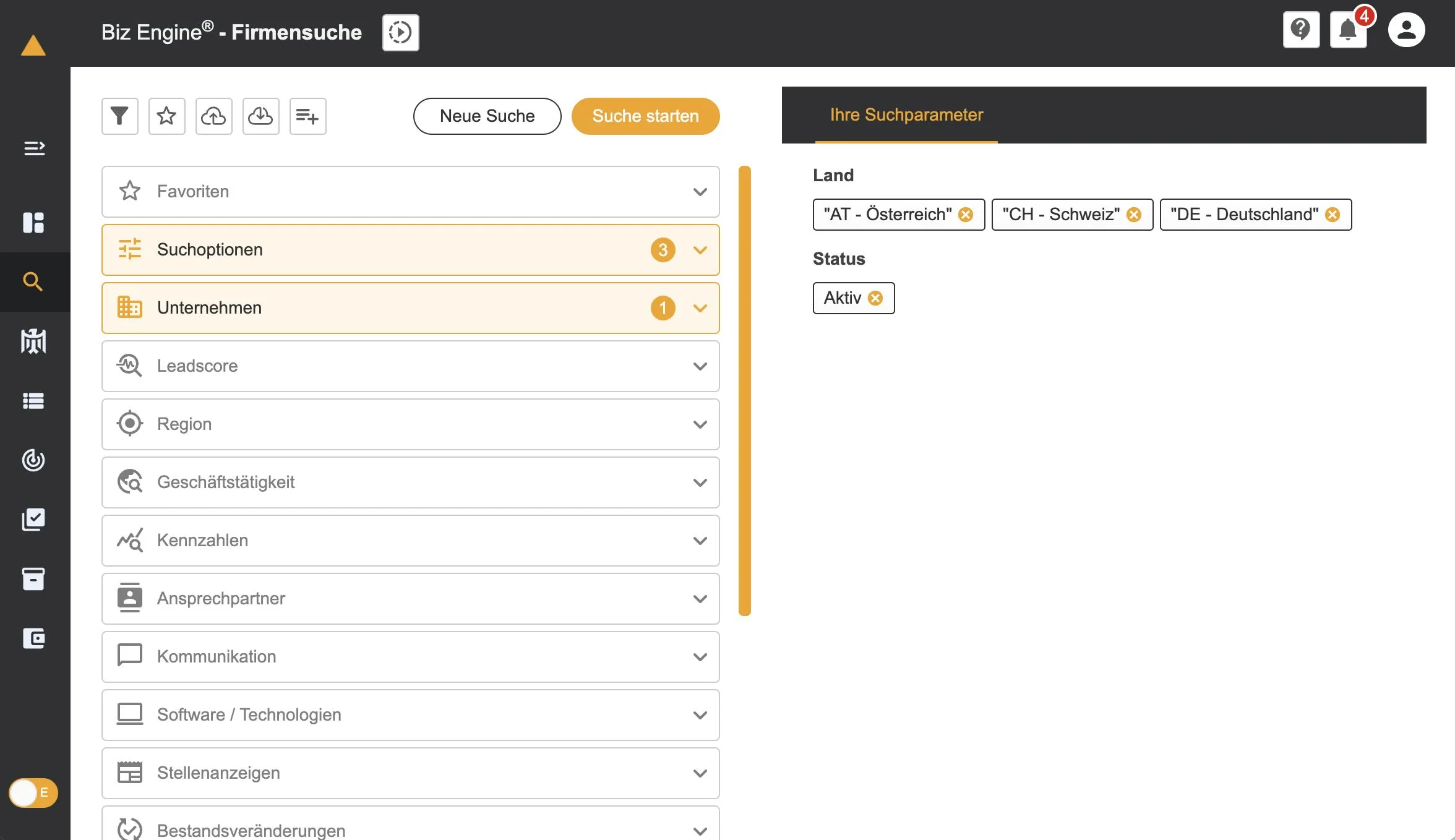Remove the "AT - Österreich" country filter

tap(965, 215)
